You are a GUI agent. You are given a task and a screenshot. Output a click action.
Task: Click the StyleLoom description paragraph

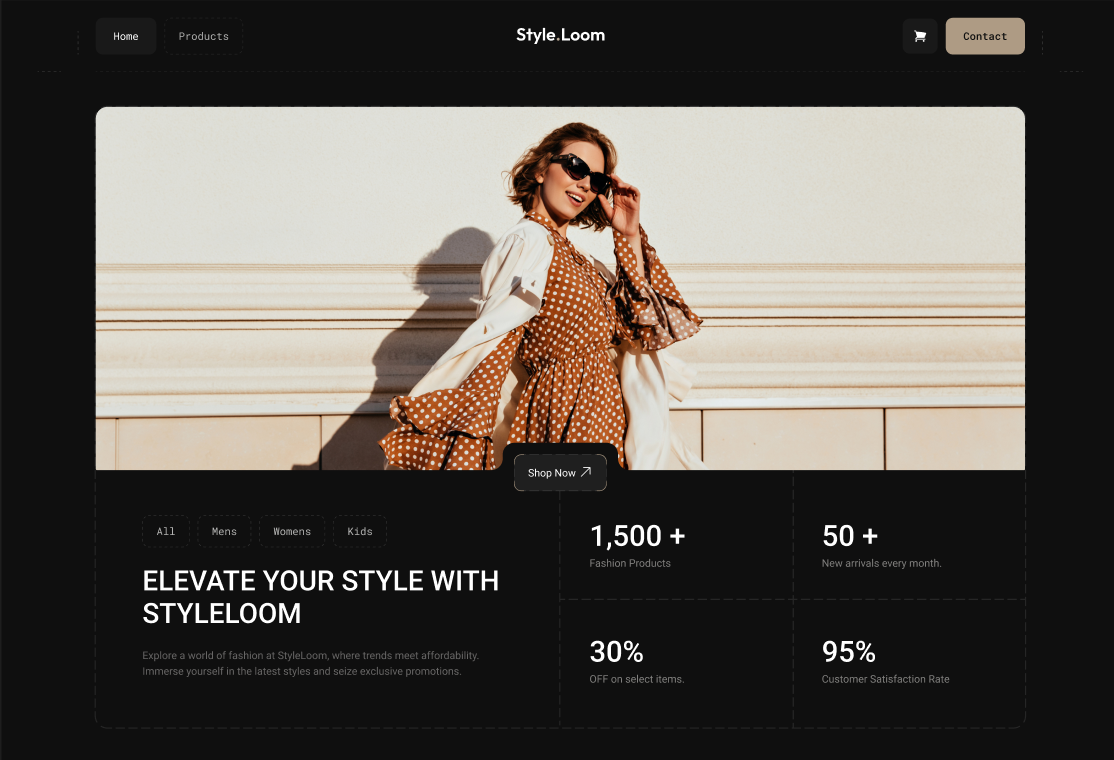click(x=311, y=663)
